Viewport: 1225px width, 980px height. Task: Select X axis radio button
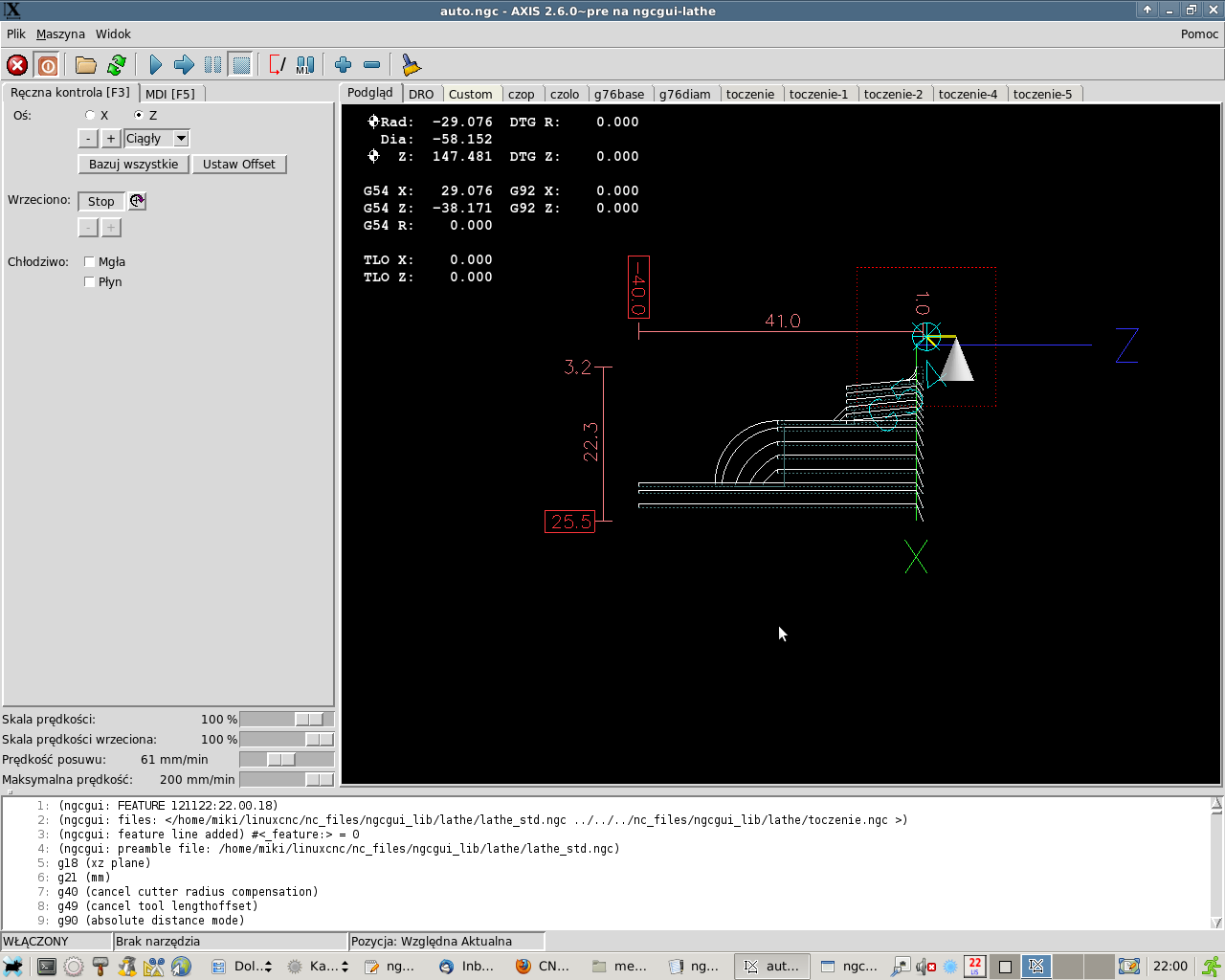pos(90,115)
